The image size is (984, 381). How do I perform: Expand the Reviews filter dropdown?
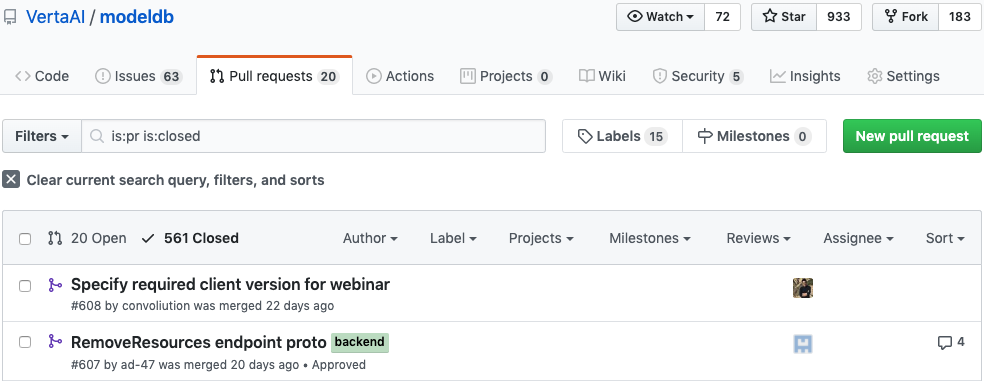758,239
